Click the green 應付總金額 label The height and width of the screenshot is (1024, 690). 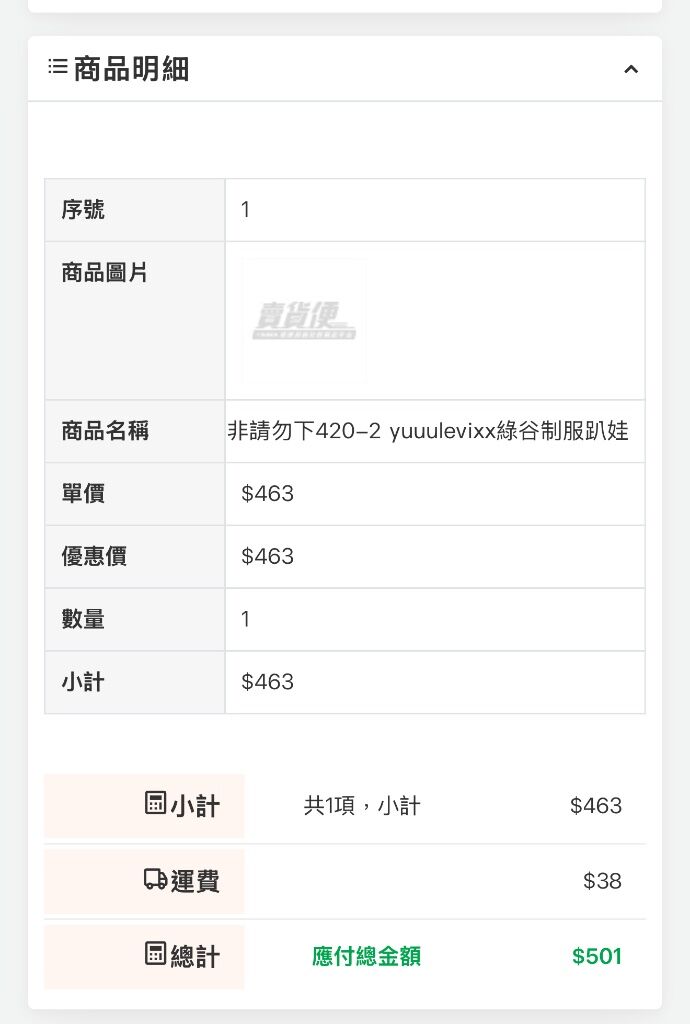[x=366, y=956]
